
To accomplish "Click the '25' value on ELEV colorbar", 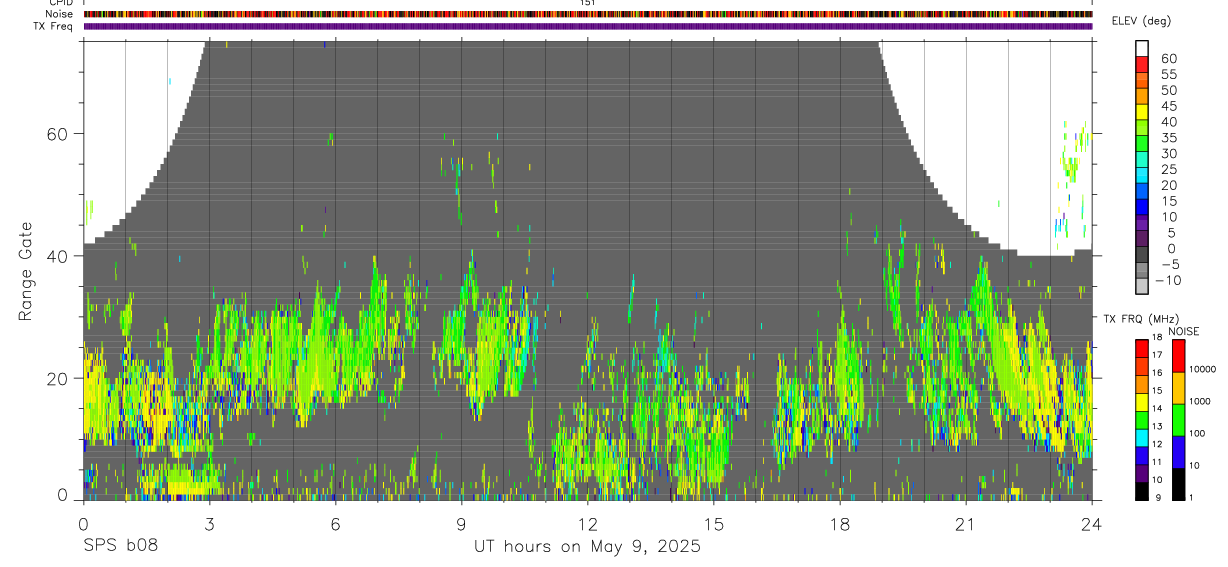I will click(x=1169, y=169).
